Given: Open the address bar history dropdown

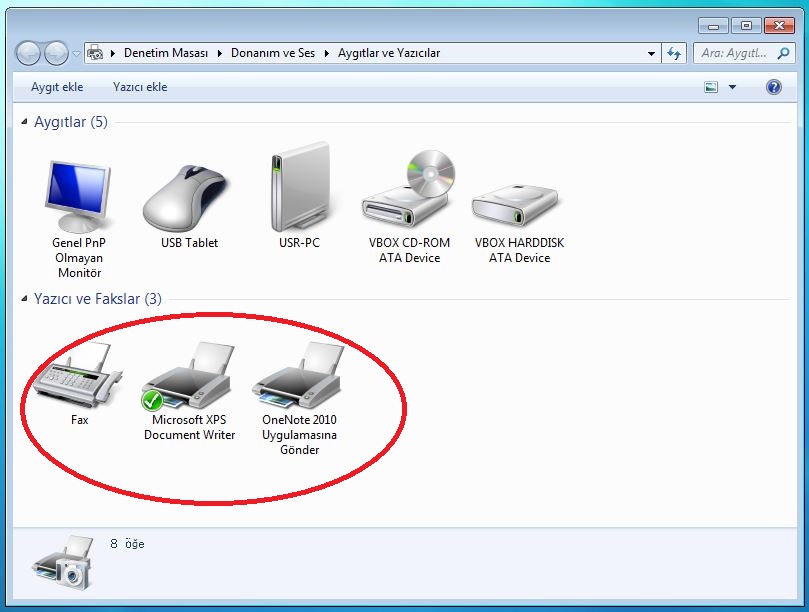Looking at the screenshot, I should [651, 53].
